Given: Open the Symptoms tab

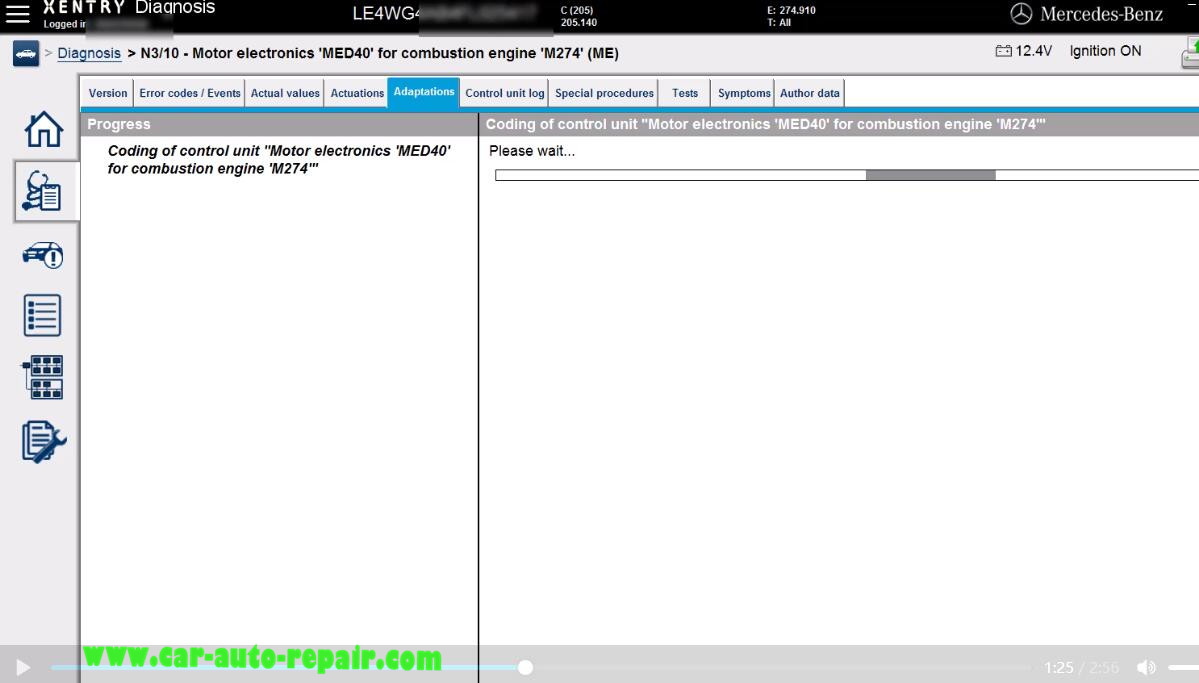Looking at the screenshot, I should [743, 93].
